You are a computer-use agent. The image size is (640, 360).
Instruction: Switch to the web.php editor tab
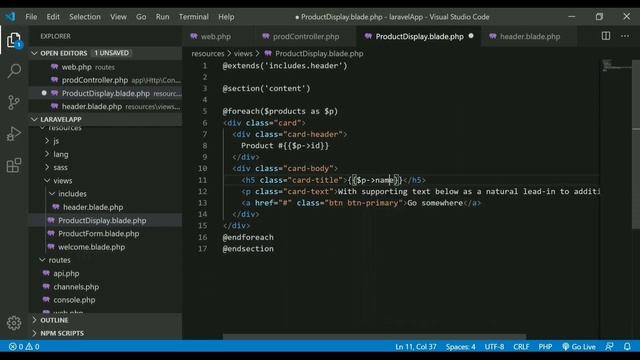click(218, 36)
